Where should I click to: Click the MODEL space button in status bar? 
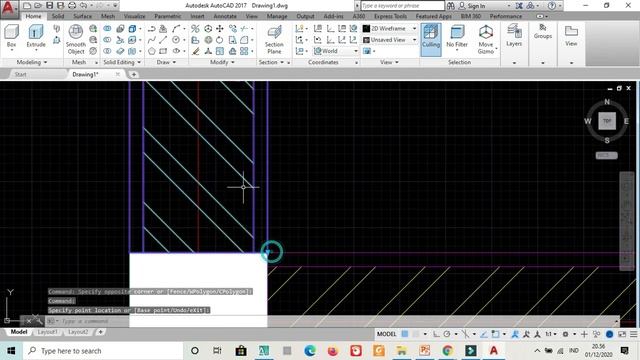tap(386, 334)
